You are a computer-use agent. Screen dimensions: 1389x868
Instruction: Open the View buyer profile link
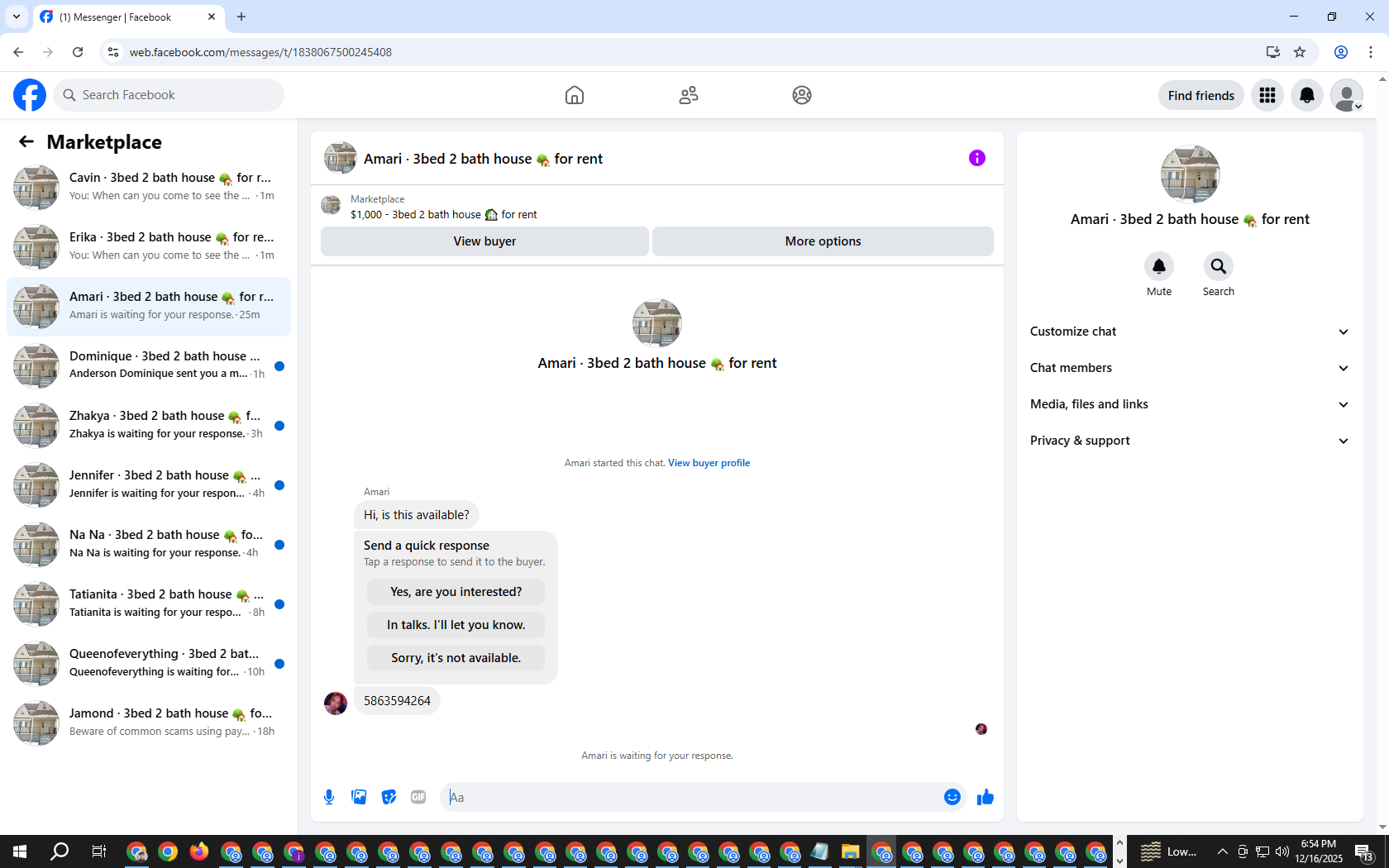[709, 463]
